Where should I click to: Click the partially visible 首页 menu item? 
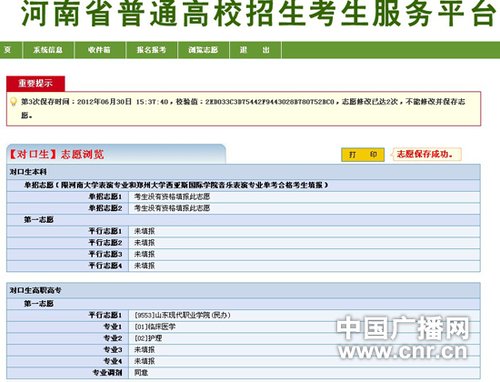[10, 50]
